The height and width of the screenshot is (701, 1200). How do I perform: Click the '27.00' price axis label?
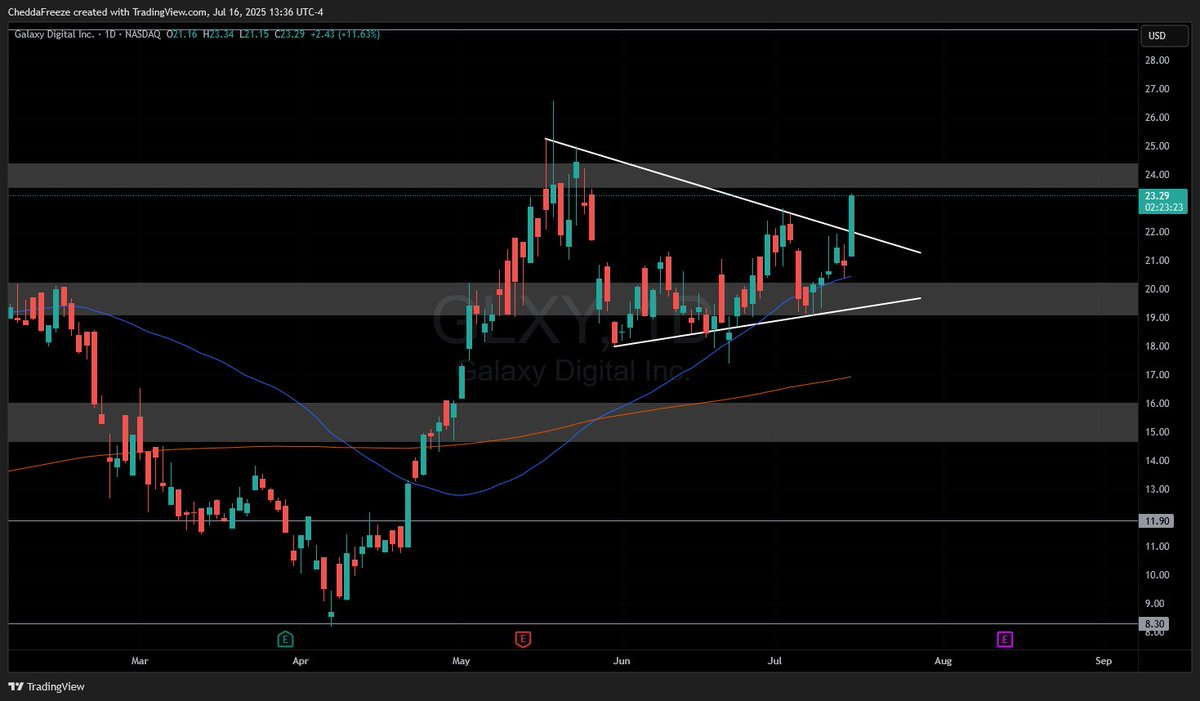coord(1157,89)
